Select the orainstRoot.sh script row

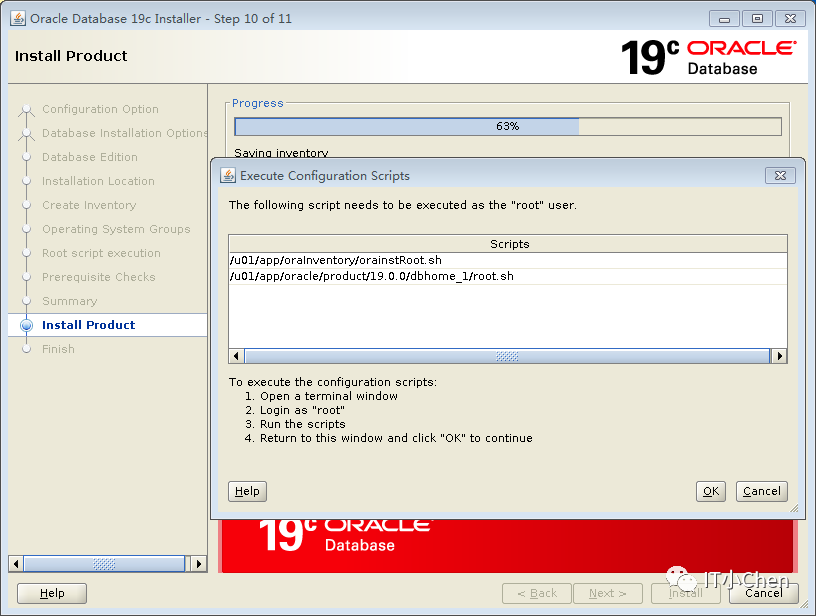coord(507,260)
